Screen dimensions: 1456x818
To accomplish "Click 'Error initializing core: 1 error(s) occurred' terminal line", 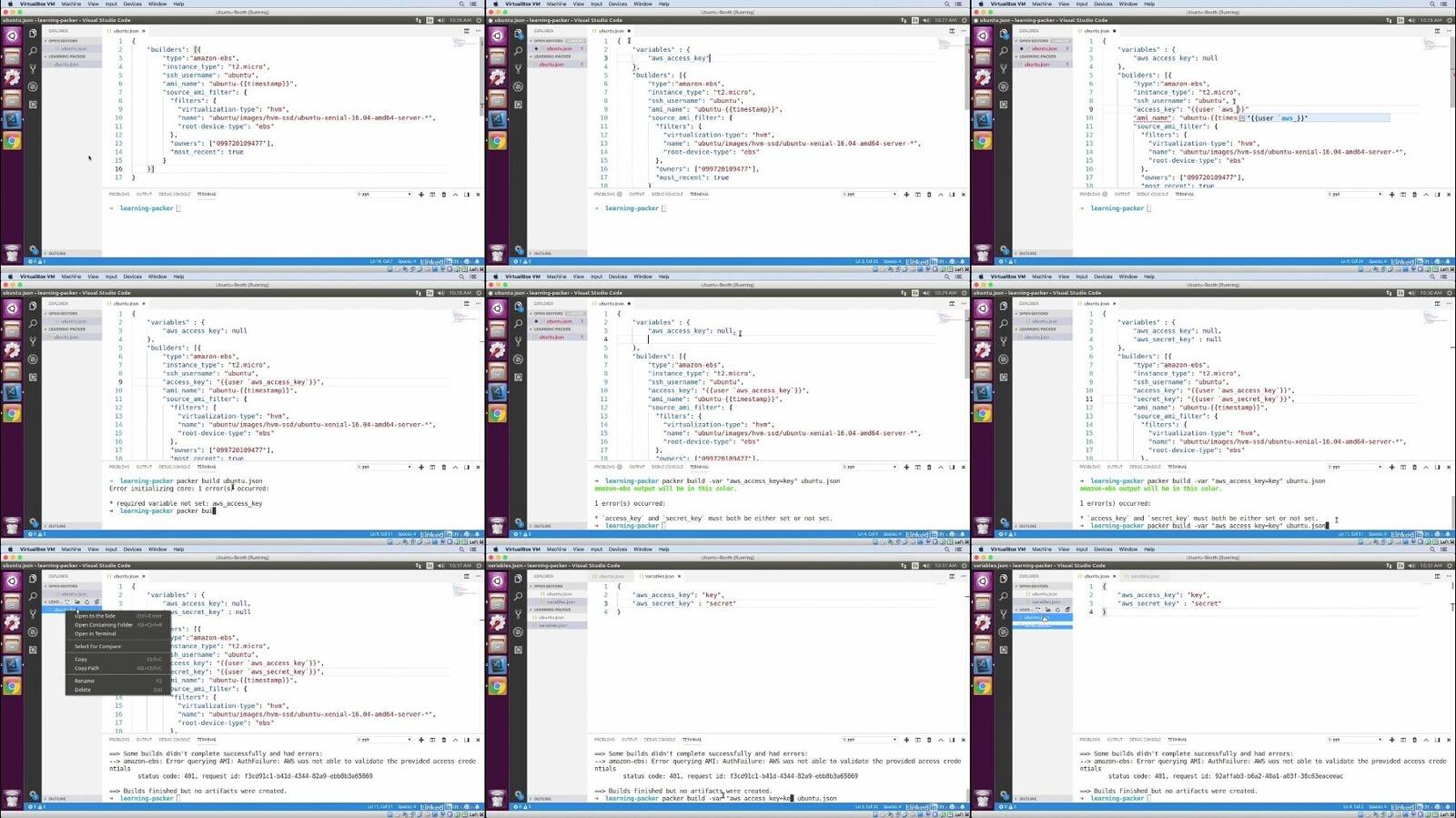I will coord(189,489).
